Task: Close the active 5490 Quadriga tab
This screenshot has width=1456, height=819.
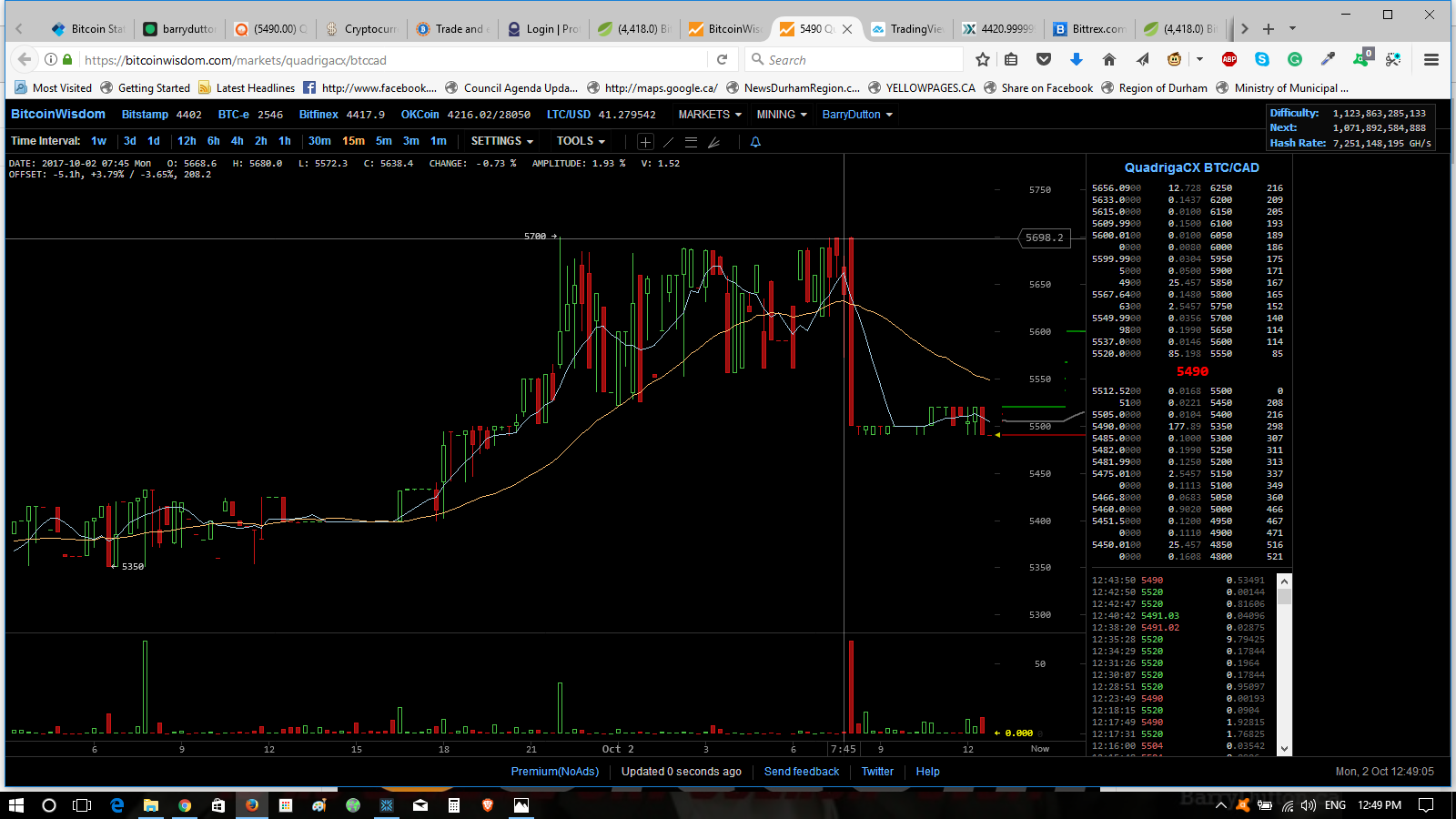Action: pyautogui.click(x=847, y=29)
